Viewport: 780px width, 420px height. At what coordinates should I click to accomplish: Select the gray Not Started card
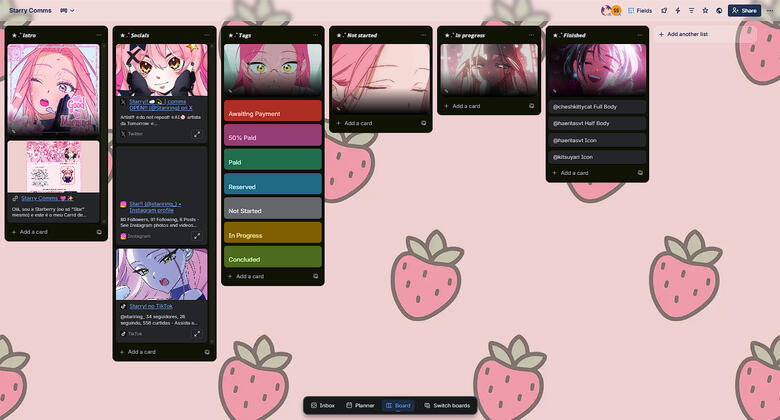273,208
